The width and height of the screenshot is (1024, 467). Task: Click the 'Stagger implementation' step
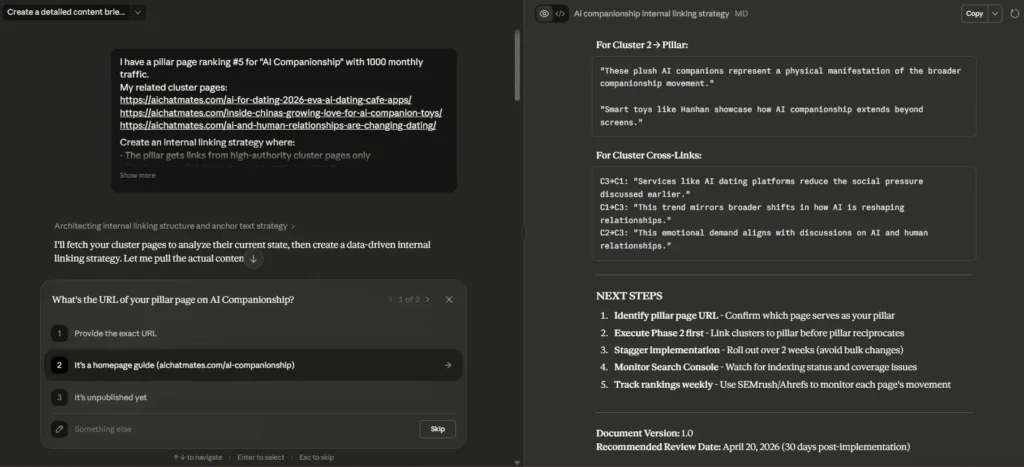(x=758, y=350)
